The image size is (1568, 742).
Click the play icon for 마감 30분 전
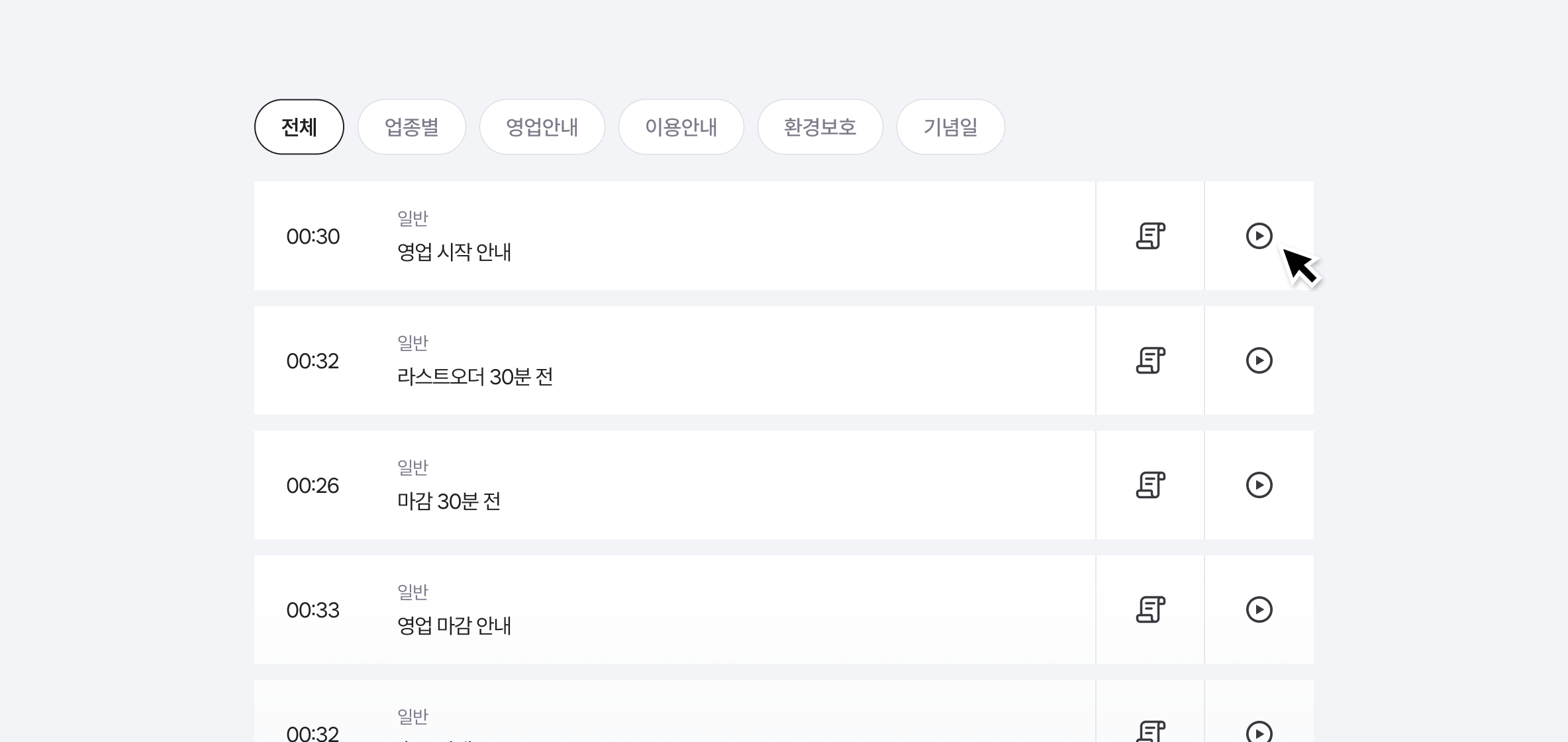[x=1259, y=484]
